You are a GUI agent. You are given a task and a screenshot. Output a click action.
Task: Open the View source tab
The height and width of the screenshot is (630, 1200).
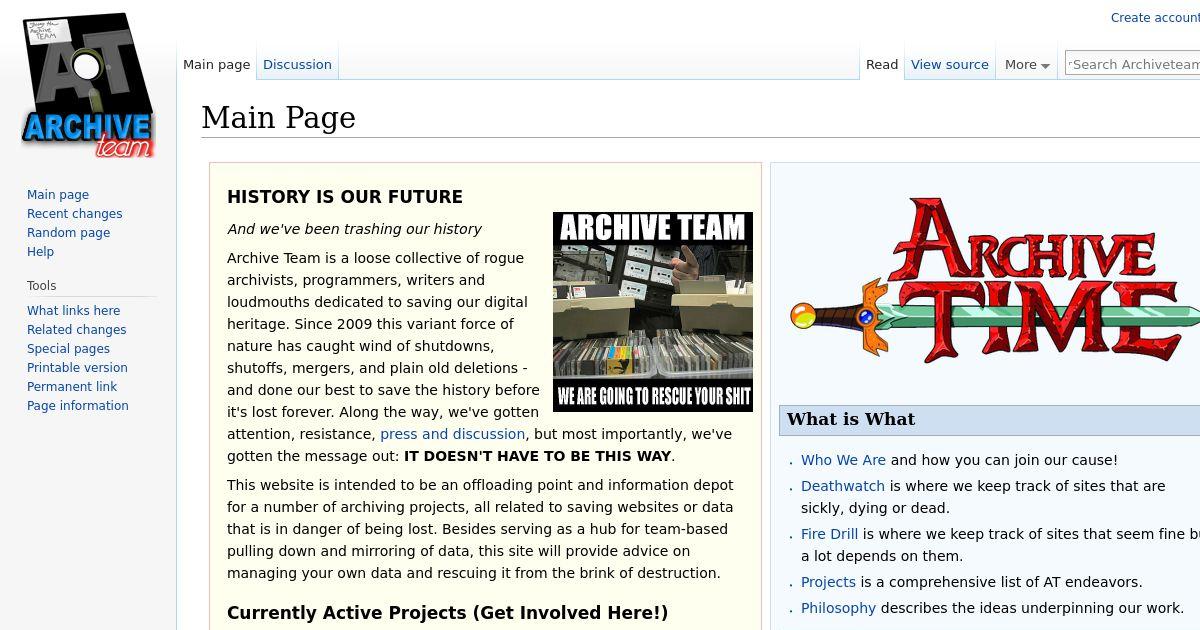coord(949,64)
